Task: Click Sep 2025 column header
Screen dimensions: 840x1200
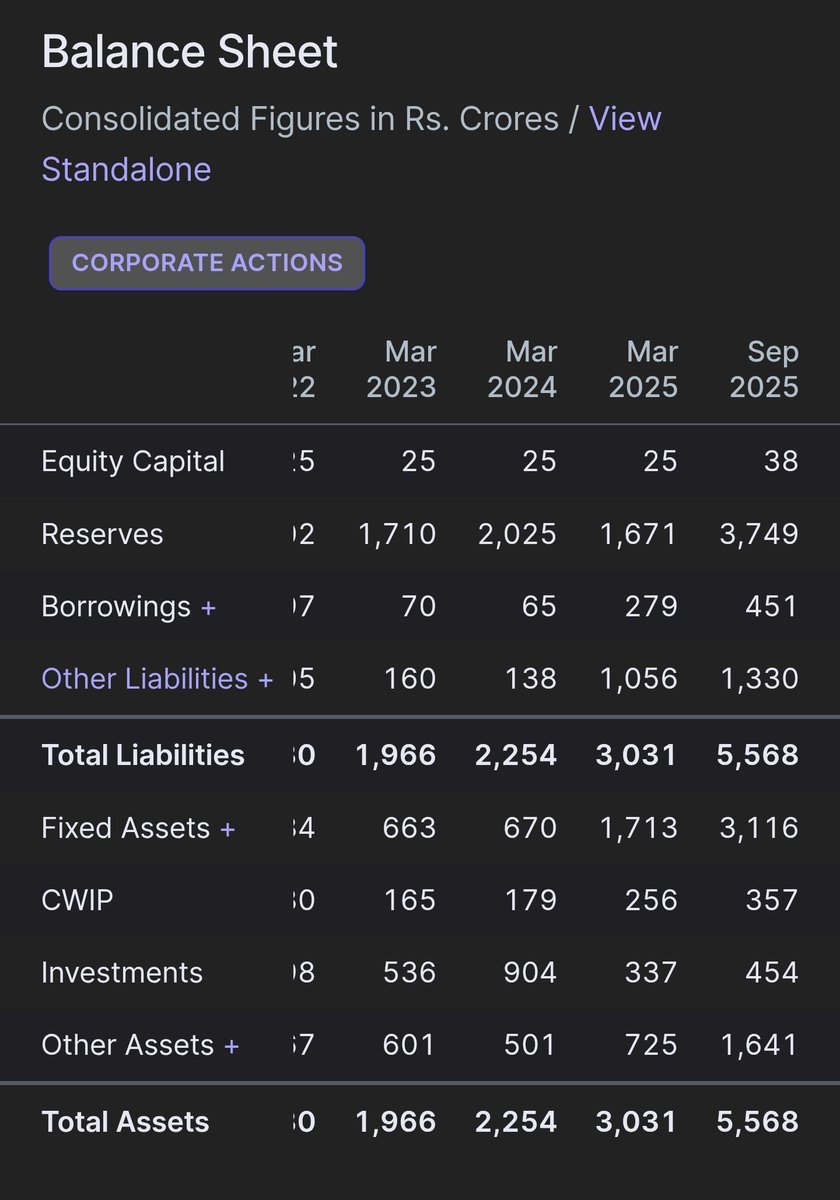Action: (x=764, y=369)
